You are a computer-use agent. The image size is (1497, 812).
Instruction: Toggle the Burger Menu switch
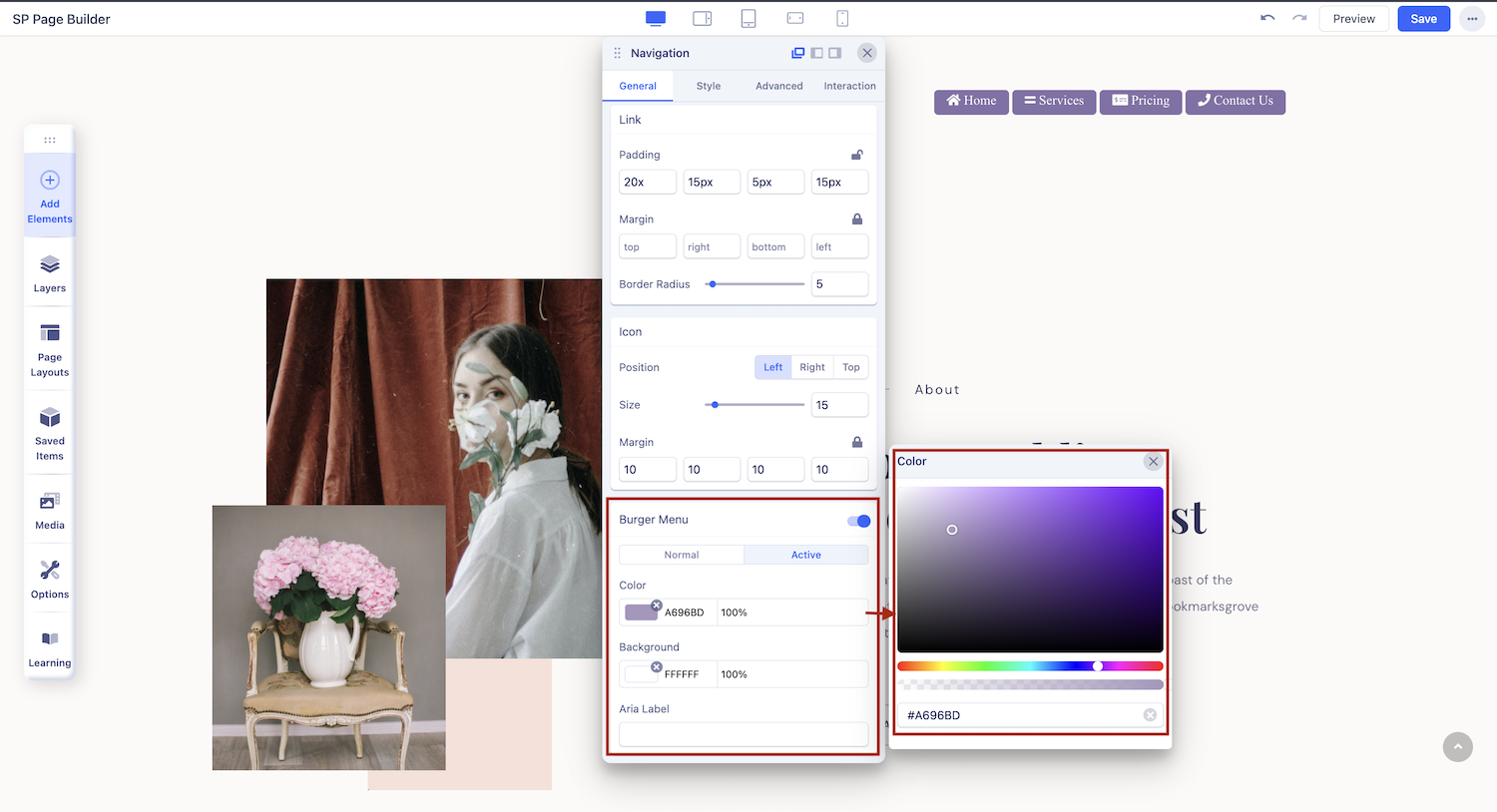pos(858,521)
